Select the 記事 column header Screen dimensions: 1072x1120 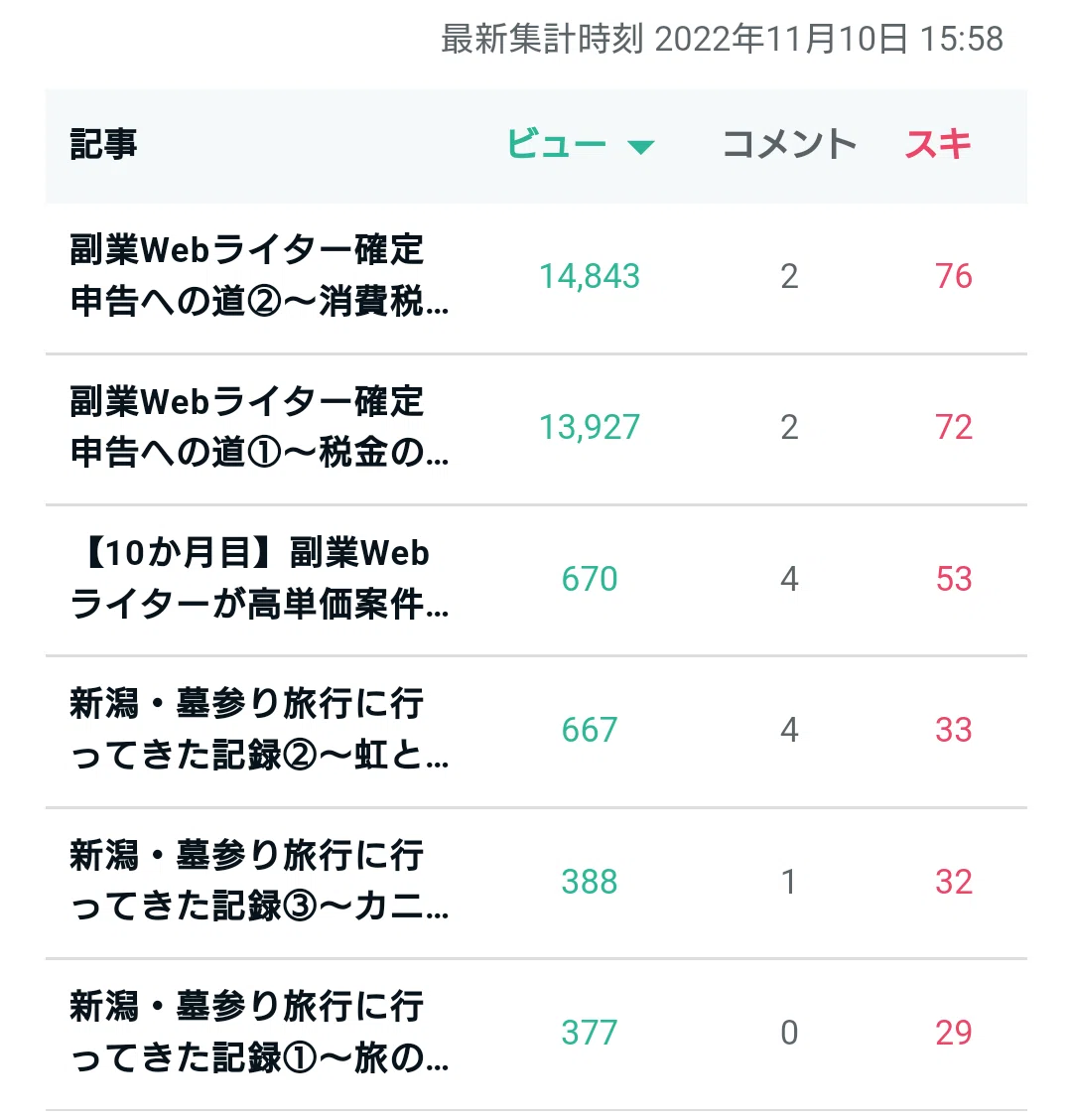(103, 144)
